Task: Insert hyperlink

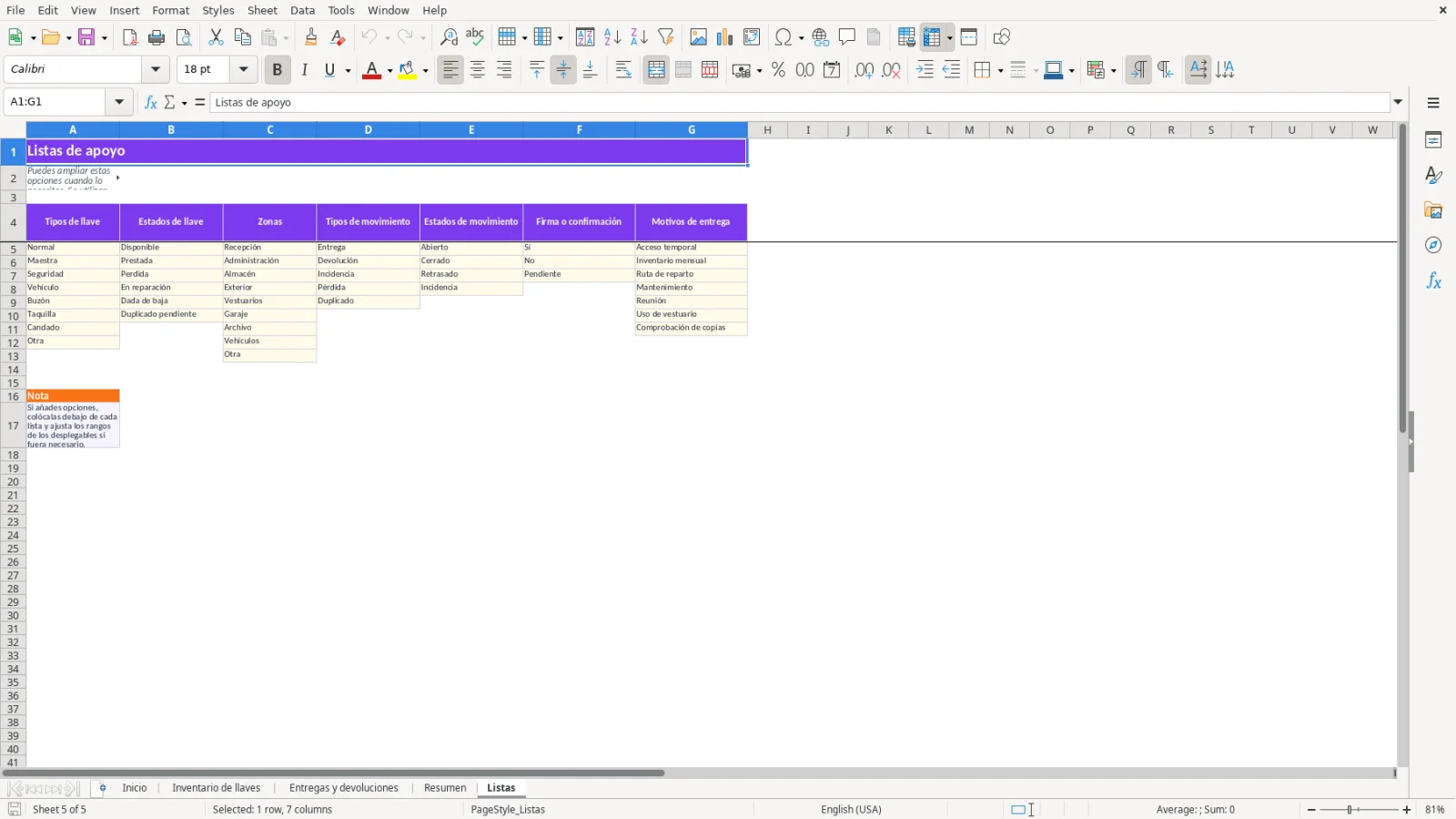Action: coord(821,37)
